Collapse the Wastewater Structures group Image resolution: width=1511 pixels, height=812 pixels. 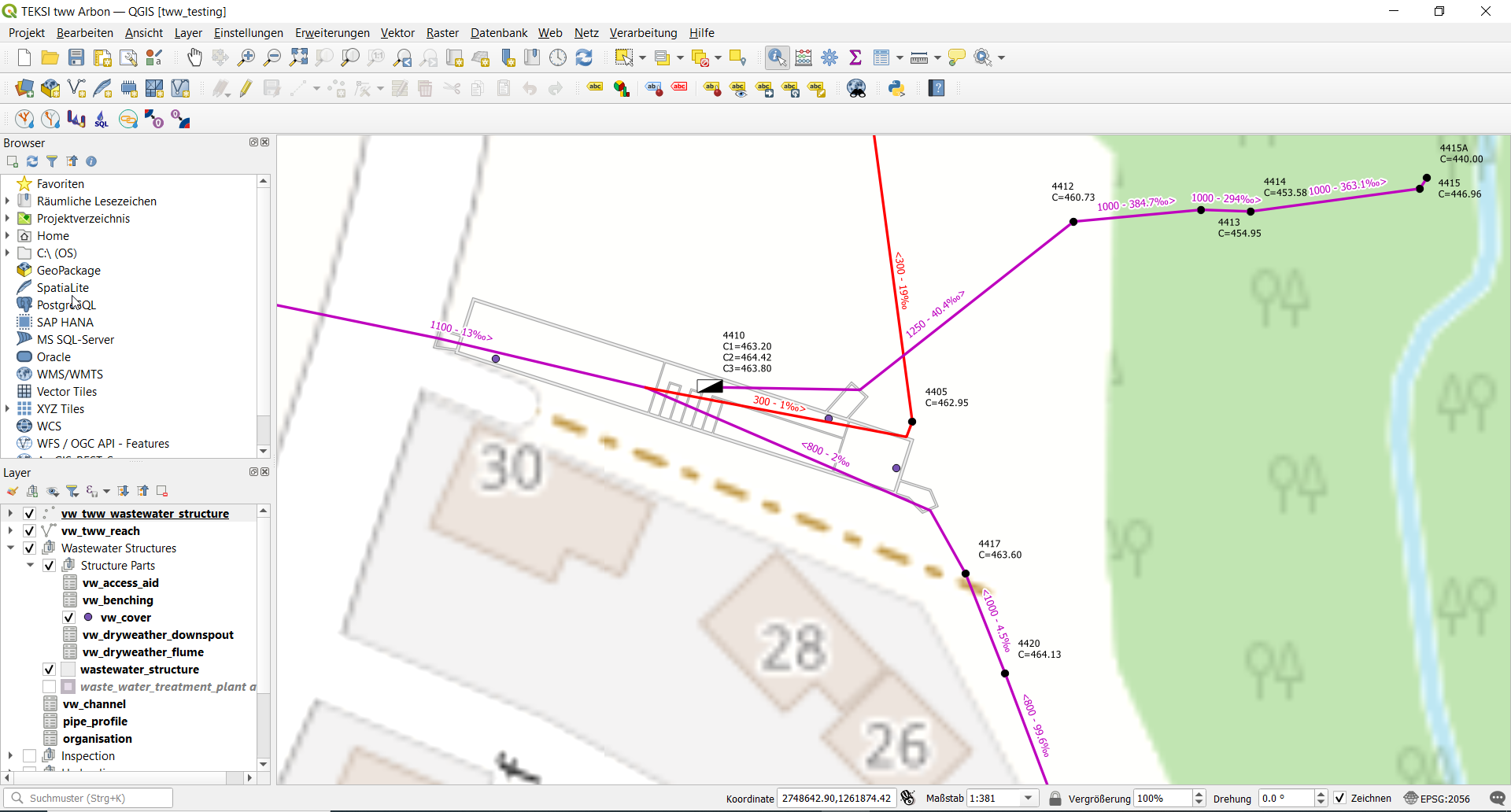coord(10,548)
